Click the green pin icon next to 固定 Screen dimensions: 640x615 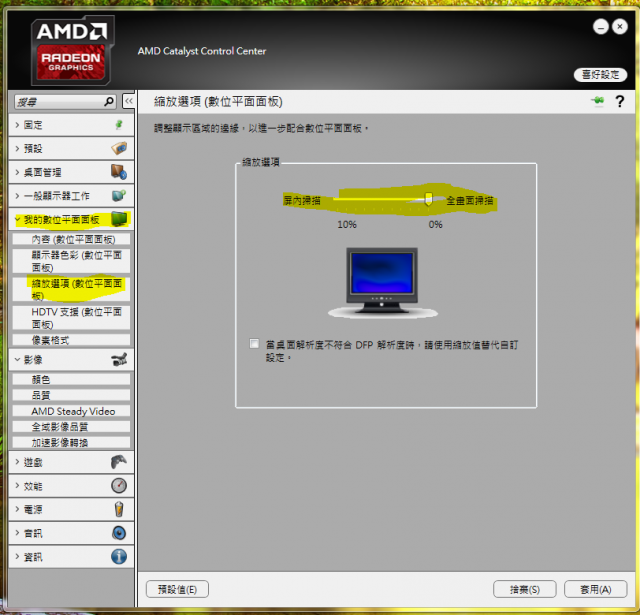pyautogui.click(x=119, y=124)
